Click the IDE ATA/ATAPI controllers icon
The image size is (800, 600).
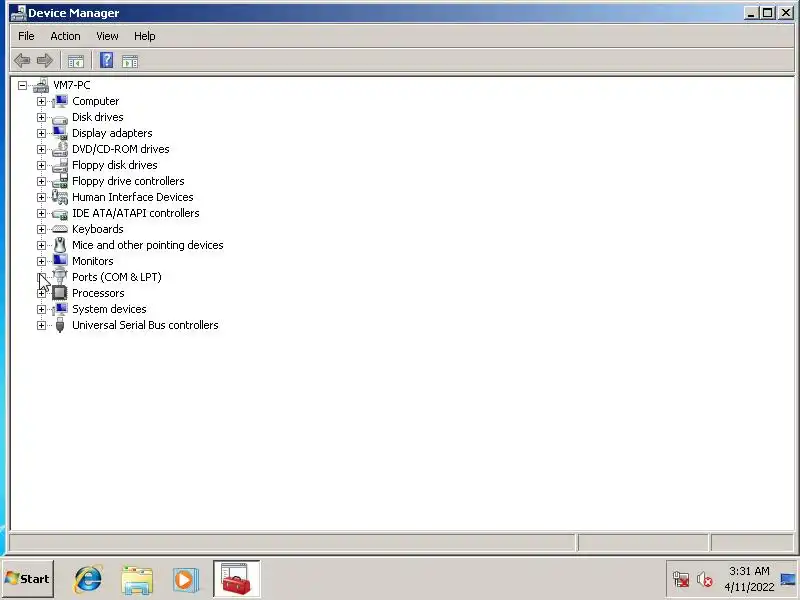tap(60, 214)
